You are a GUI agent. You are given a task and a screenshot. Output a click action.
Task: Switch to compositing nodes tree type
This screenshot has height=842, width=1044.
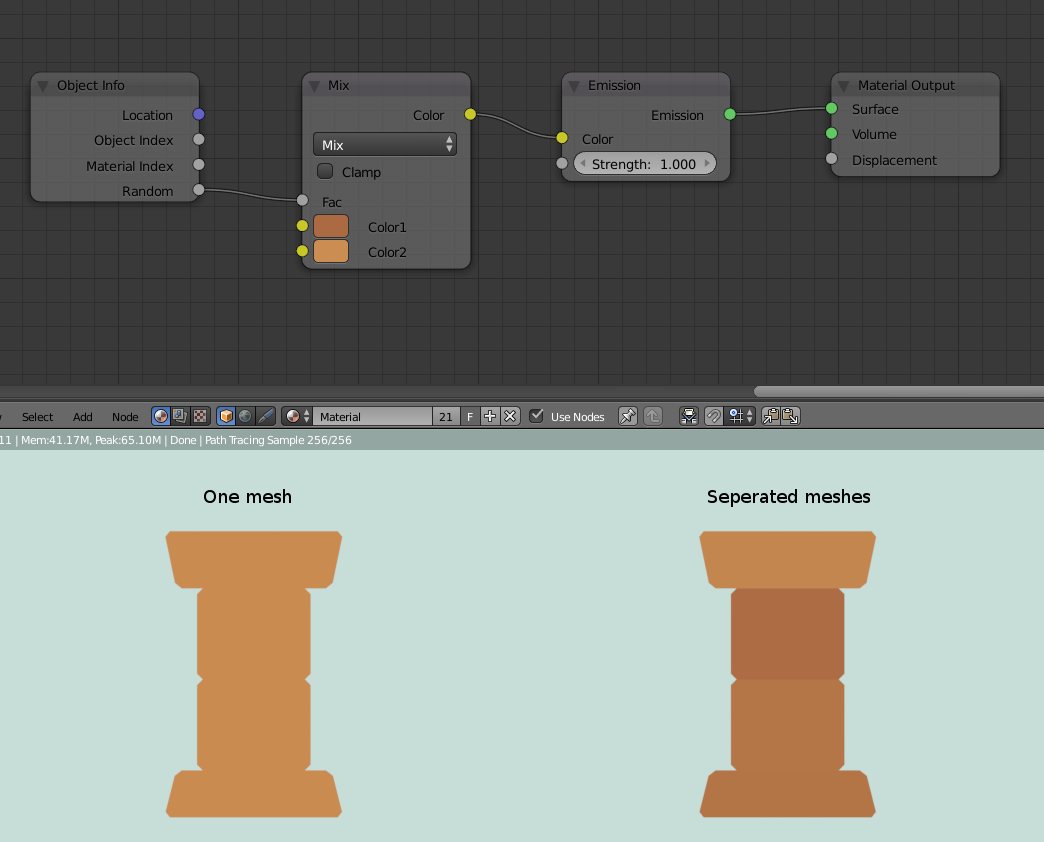click(x=180, y=417)
